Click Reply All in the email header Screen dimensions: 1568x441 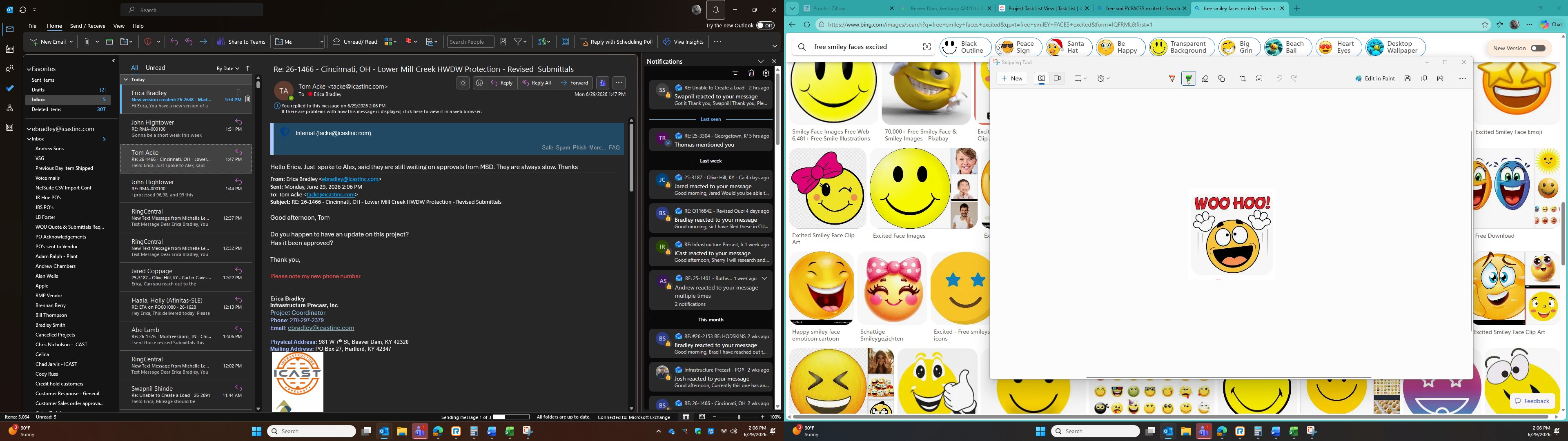pos(536,83)
